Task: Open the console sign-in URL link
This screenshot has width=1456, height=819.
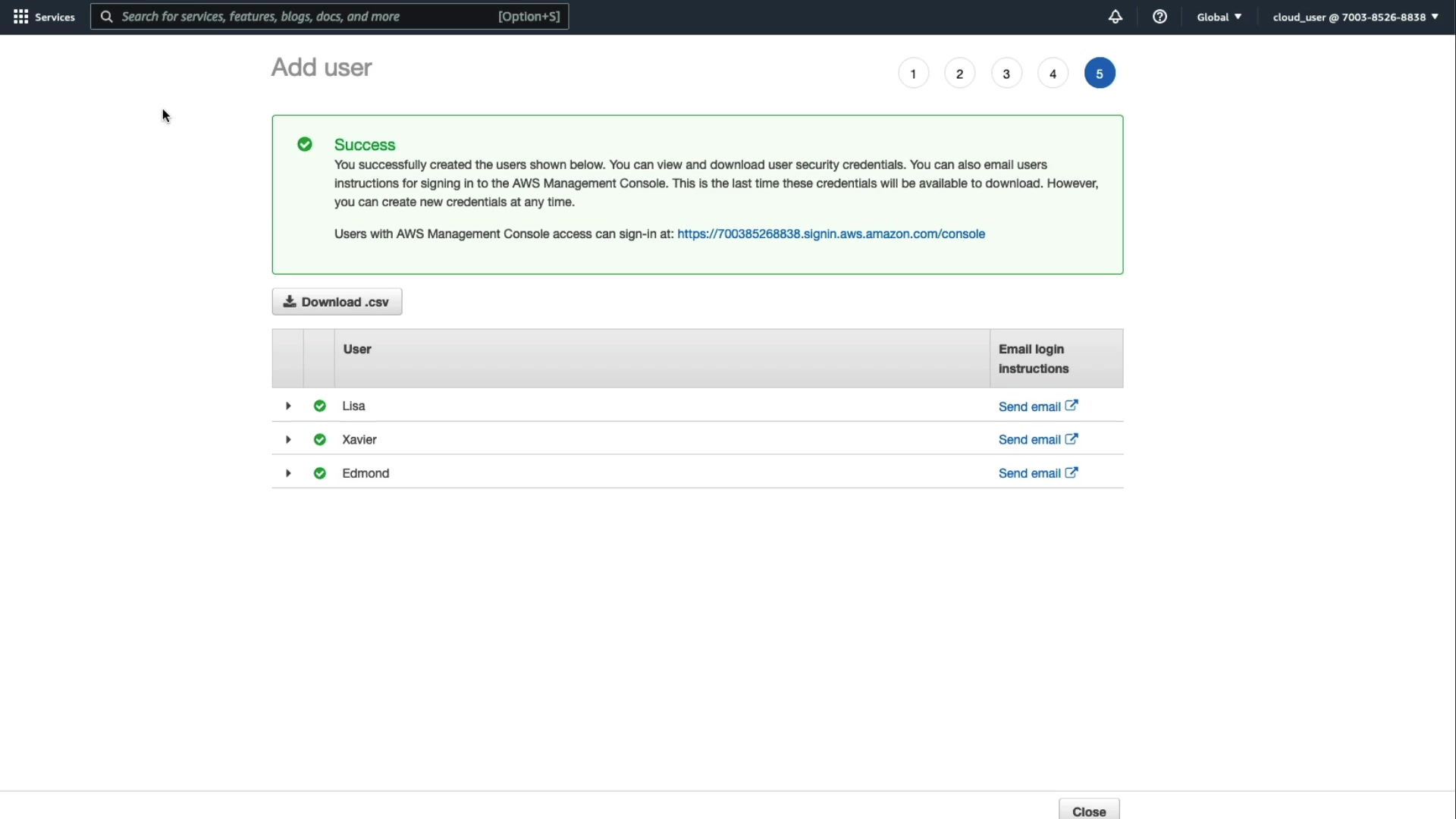Action: (x=830, y=234)
